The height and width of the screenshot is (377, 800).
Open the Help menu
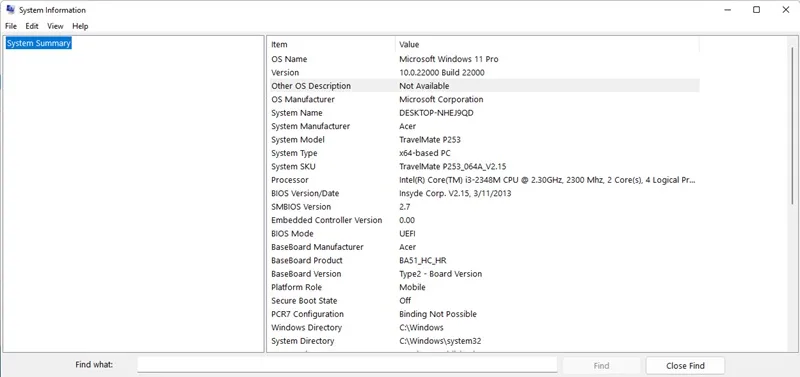pos(80,26)
